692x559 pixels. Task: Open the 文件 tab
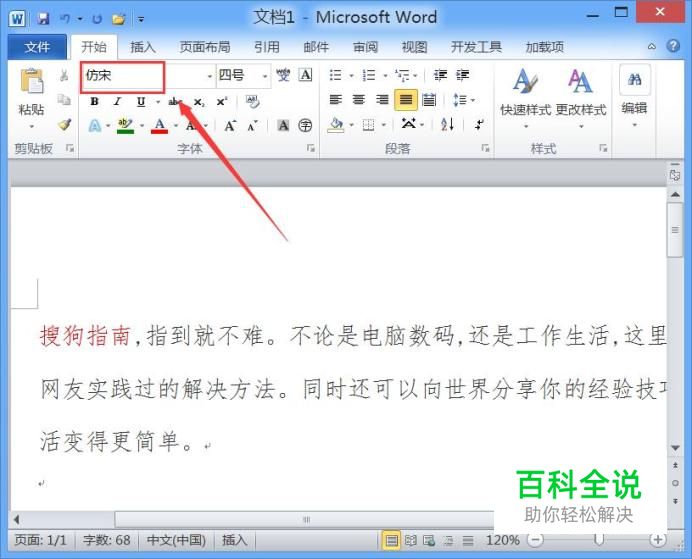point(37,46)
